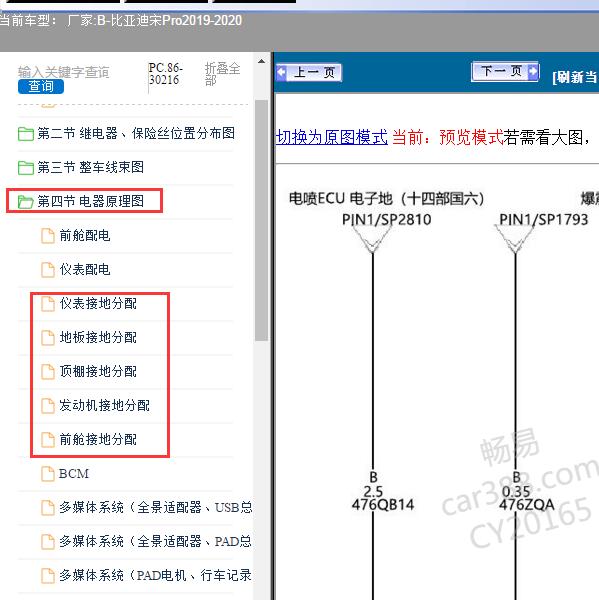Click page icon beside 前舱配电
This screenshot has width=599, height=600.
tap(48, 236)
